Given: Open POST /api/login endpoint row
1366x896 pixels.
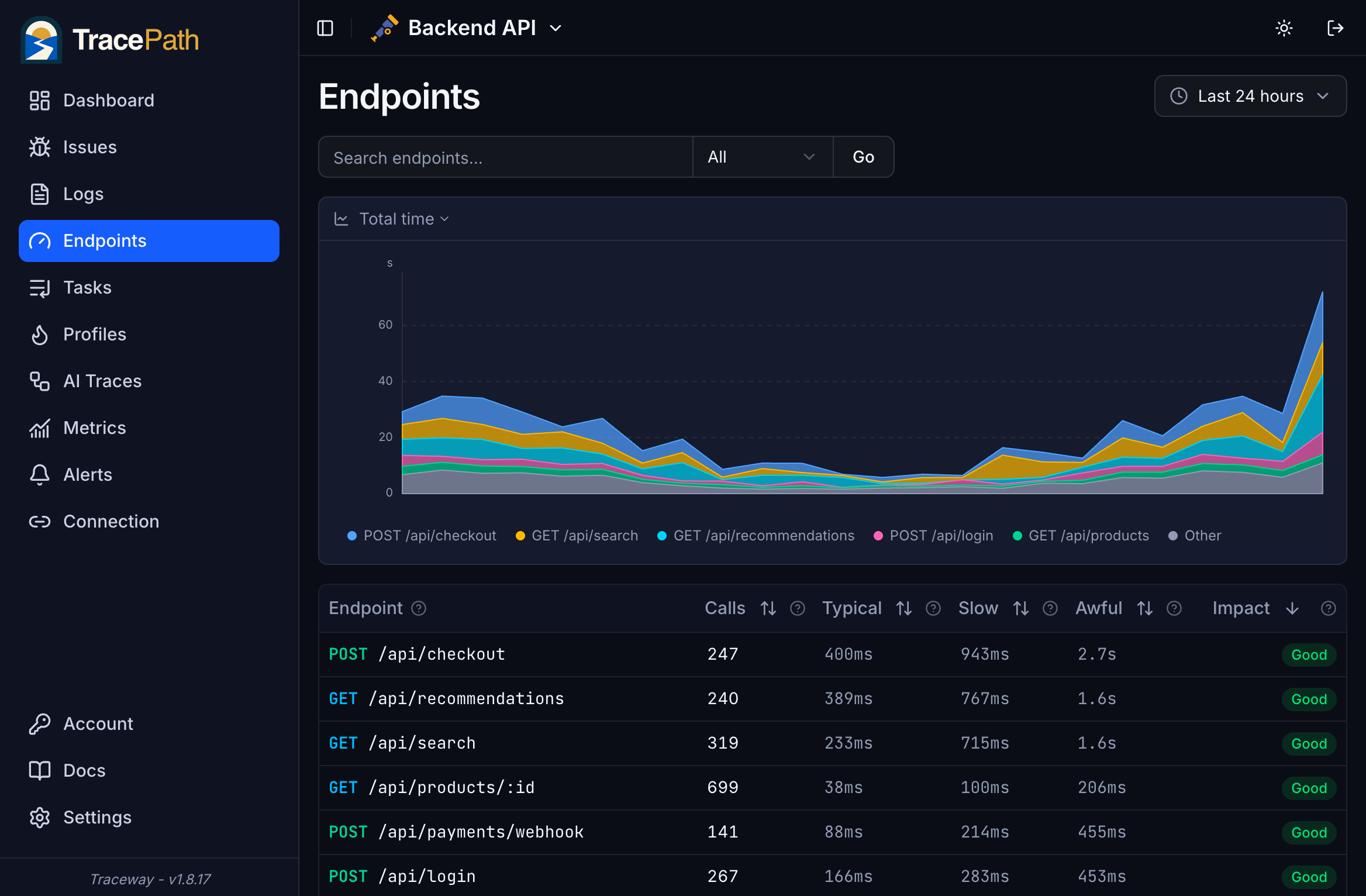Looking at the screenshot, I should click(833, 876).
